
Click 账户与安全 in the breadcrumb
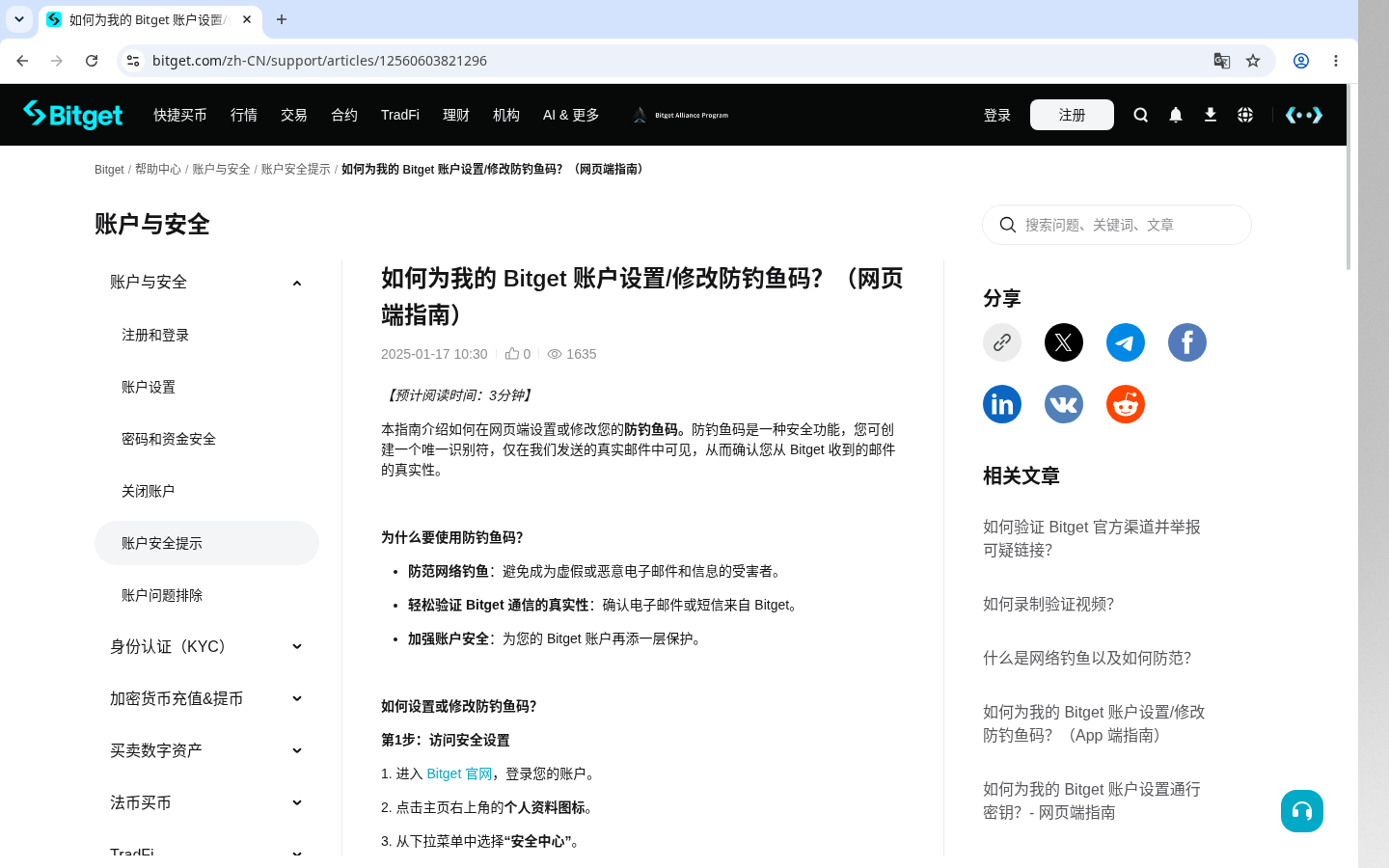coord(221,169)
